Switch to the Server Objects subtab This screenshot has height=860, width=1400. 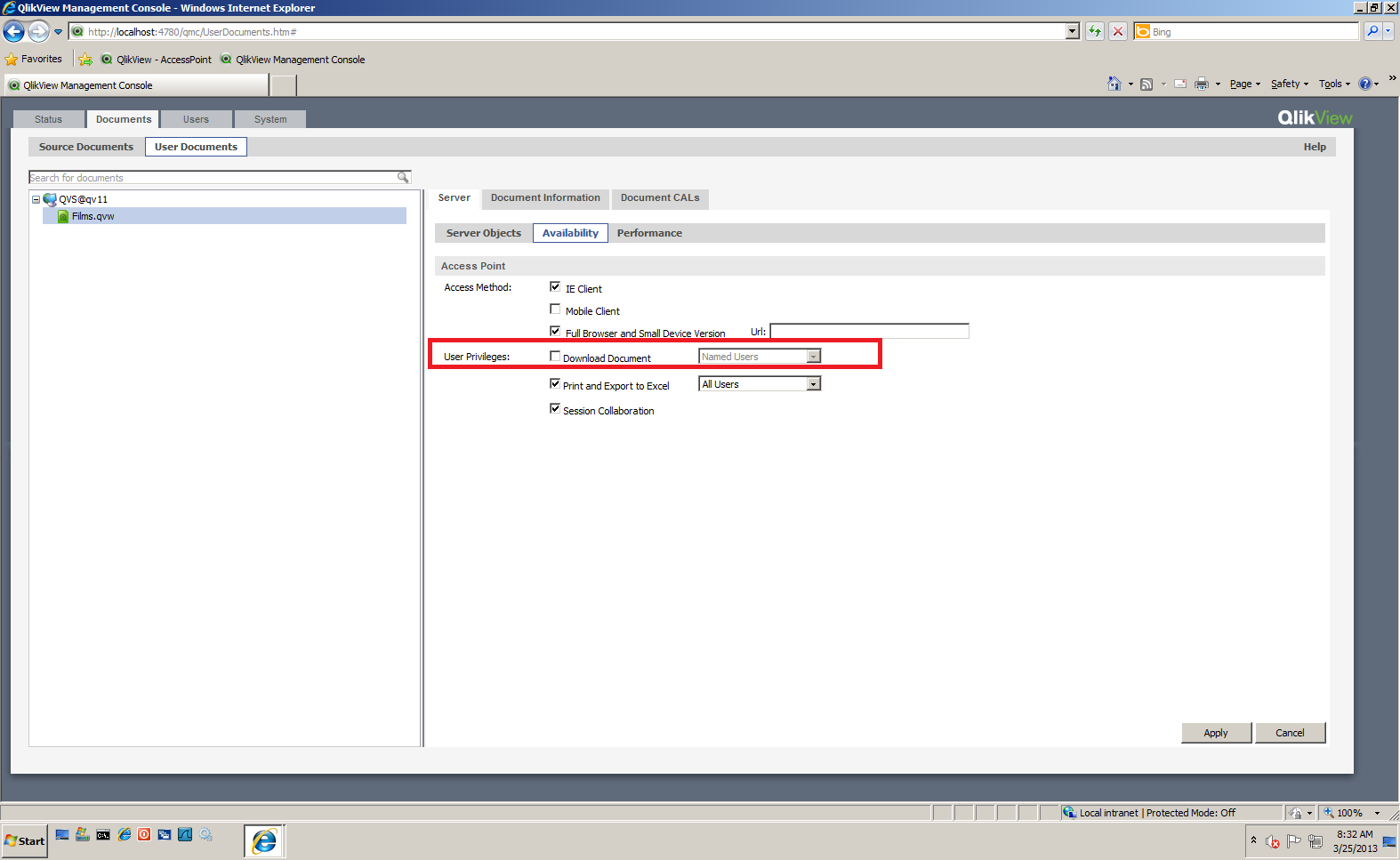click(484, 233)
